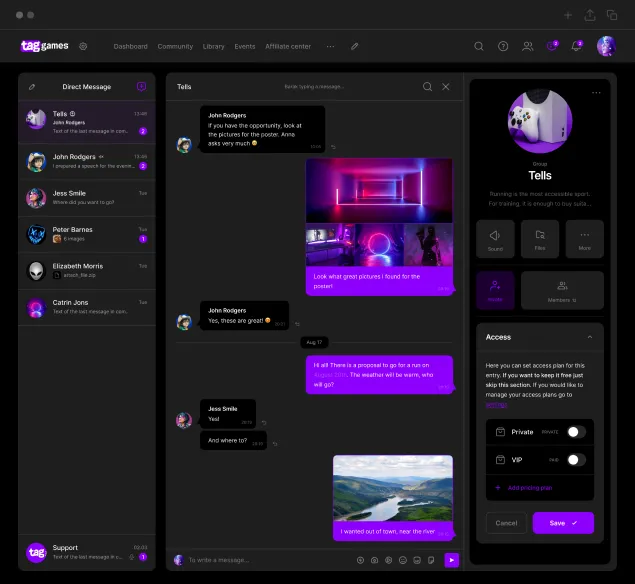This screenshot has height=584, width=635.
Task: Enable the VIP access plan switch
Action: 575,460
